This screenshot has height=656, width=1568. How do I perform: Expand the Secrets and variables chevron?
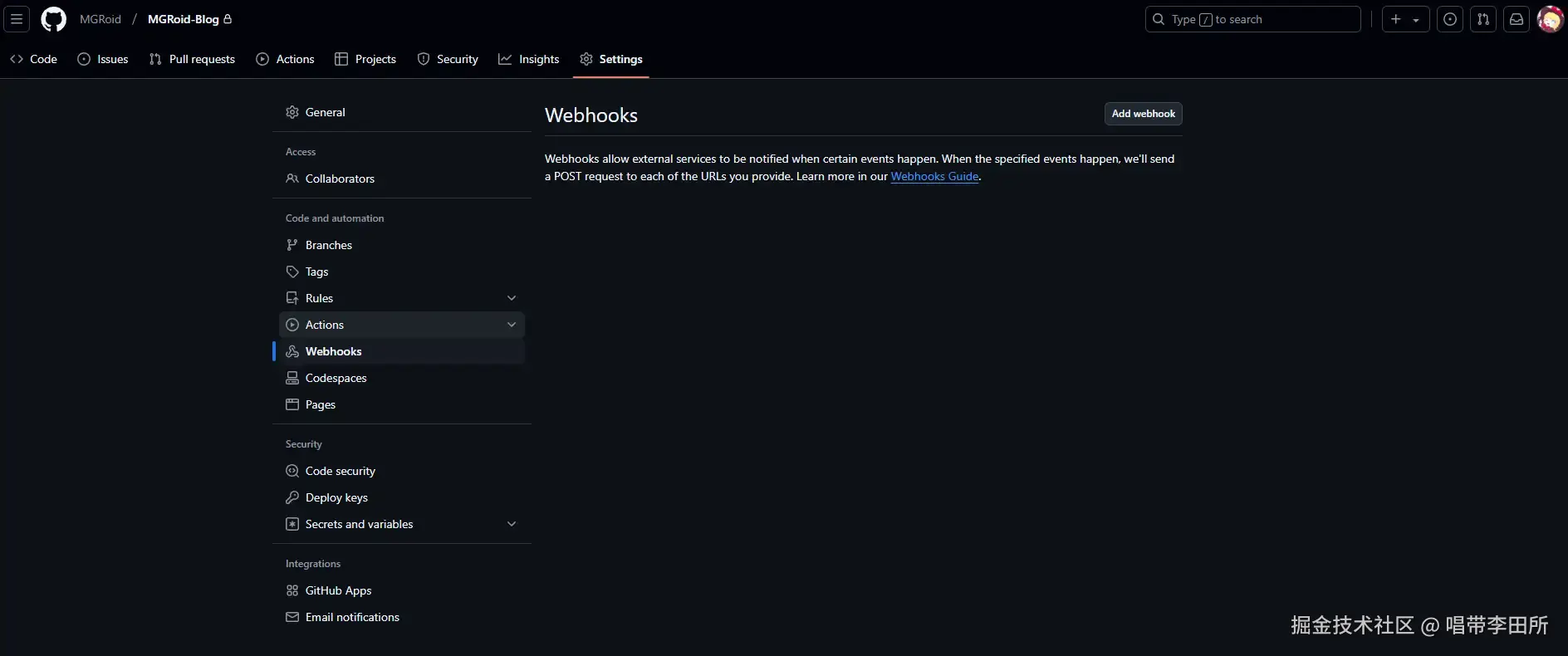click(x=512, y=524)
